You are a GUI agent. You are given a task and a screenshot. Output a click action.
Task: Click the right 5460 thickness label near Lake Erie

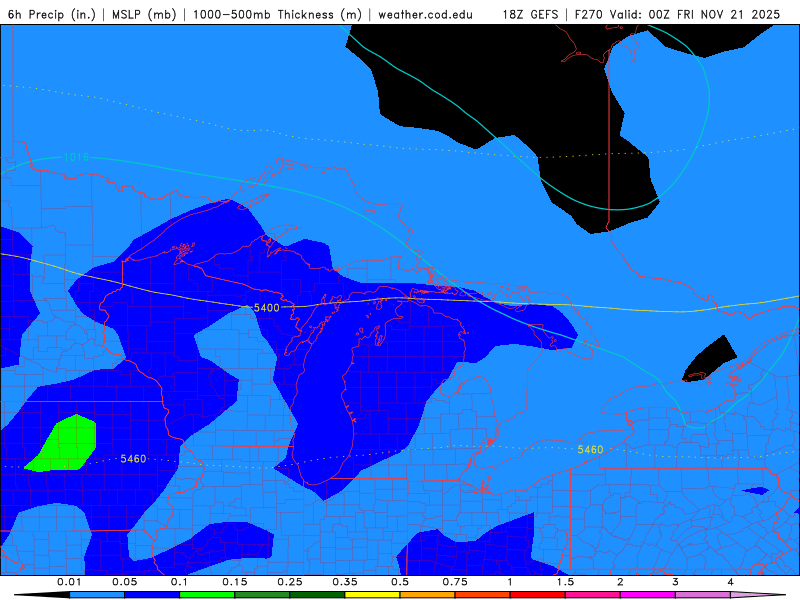[590, 449]
